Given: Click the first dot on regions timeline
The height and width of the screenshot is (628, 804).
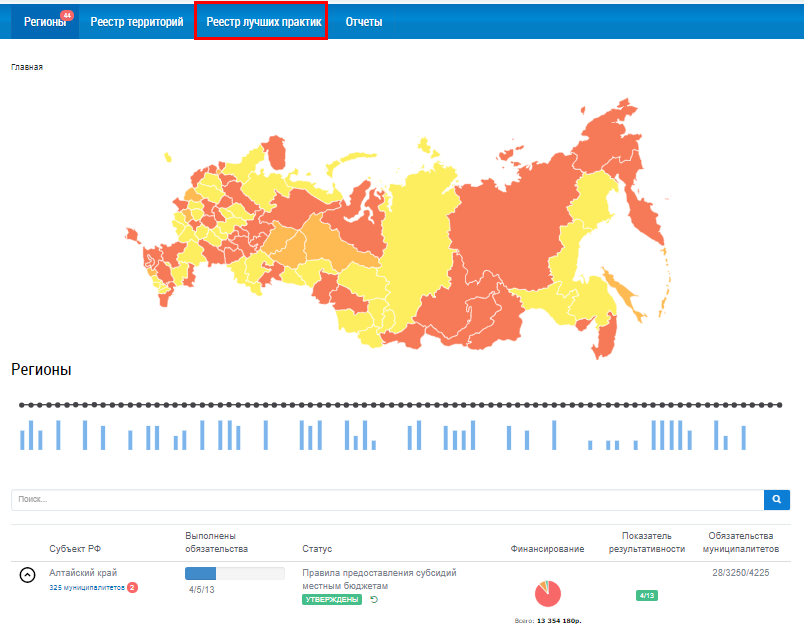Looking at the screenshot, I should click(21, 405).
